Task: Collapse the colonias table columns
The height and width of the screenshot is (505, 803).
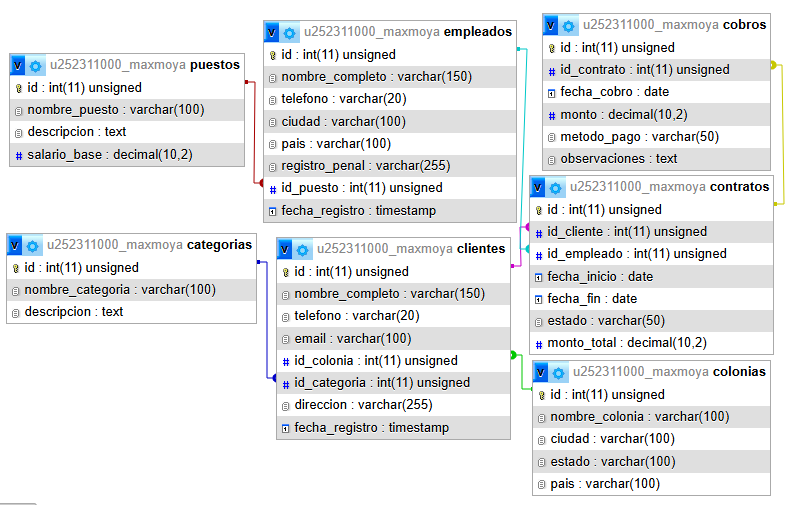Action: tap(542, 372)
